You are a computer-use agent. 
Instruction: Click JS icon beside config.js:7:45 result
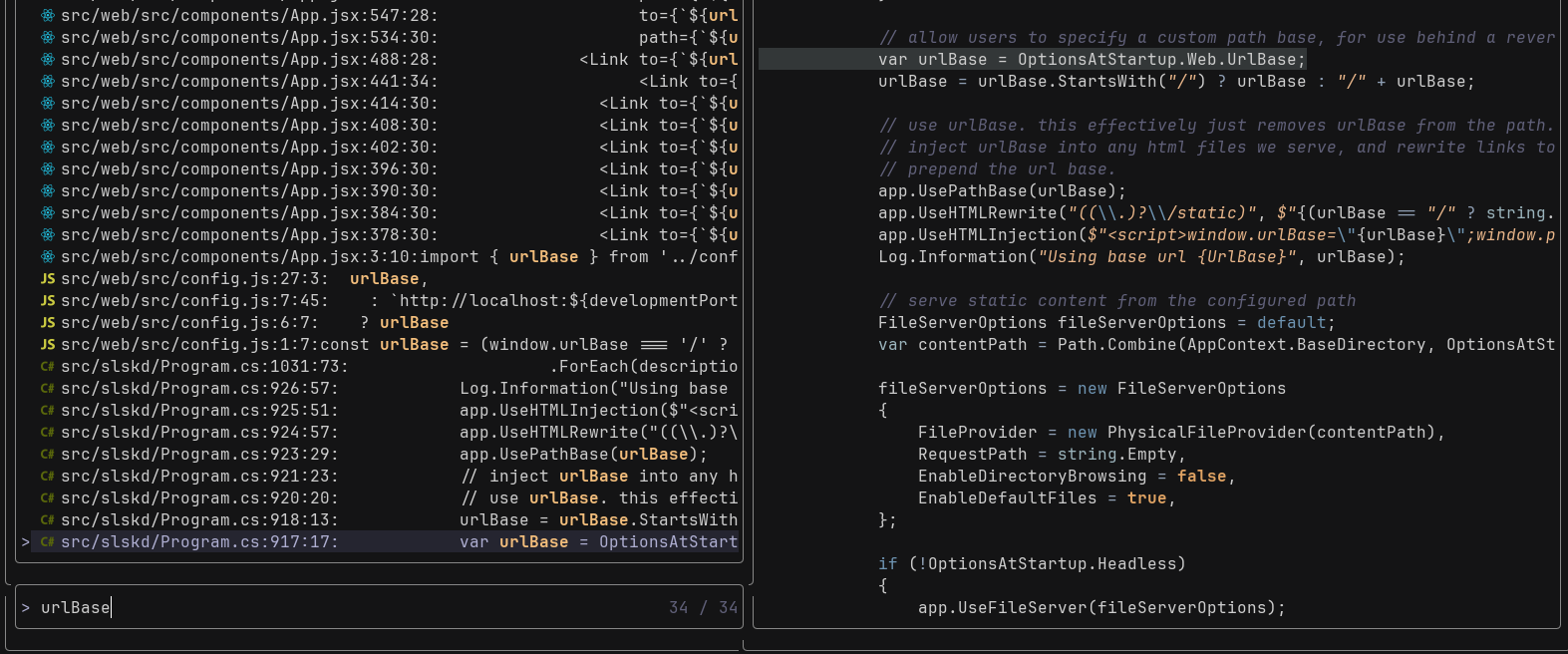[48, 301]
